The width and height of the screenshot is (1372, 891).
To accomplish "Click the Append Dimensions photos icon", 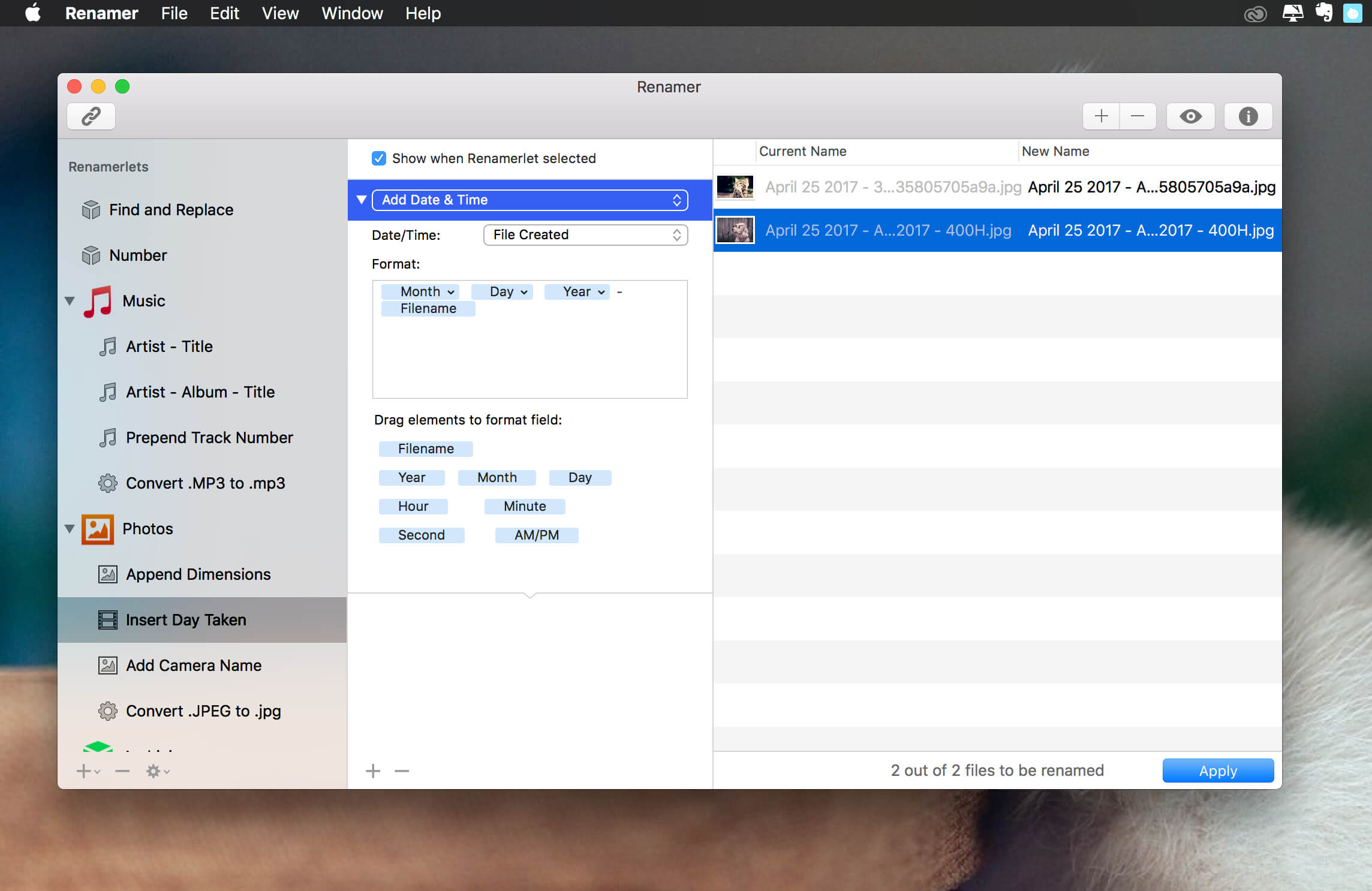I will pos(107,574).
